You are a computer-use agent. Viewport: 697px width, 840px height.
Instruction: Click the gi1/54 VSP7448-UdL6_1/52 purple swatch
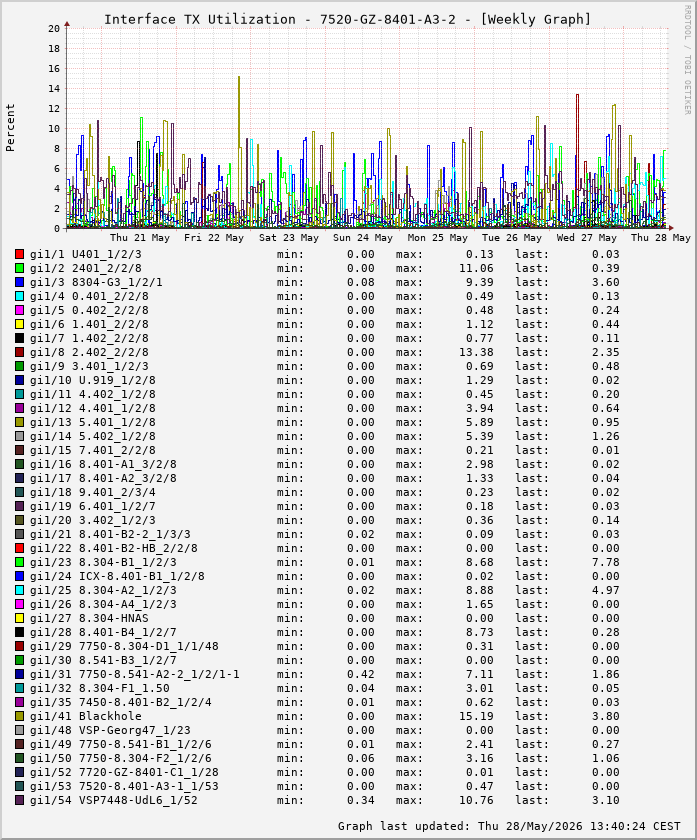tap(20, 800)
